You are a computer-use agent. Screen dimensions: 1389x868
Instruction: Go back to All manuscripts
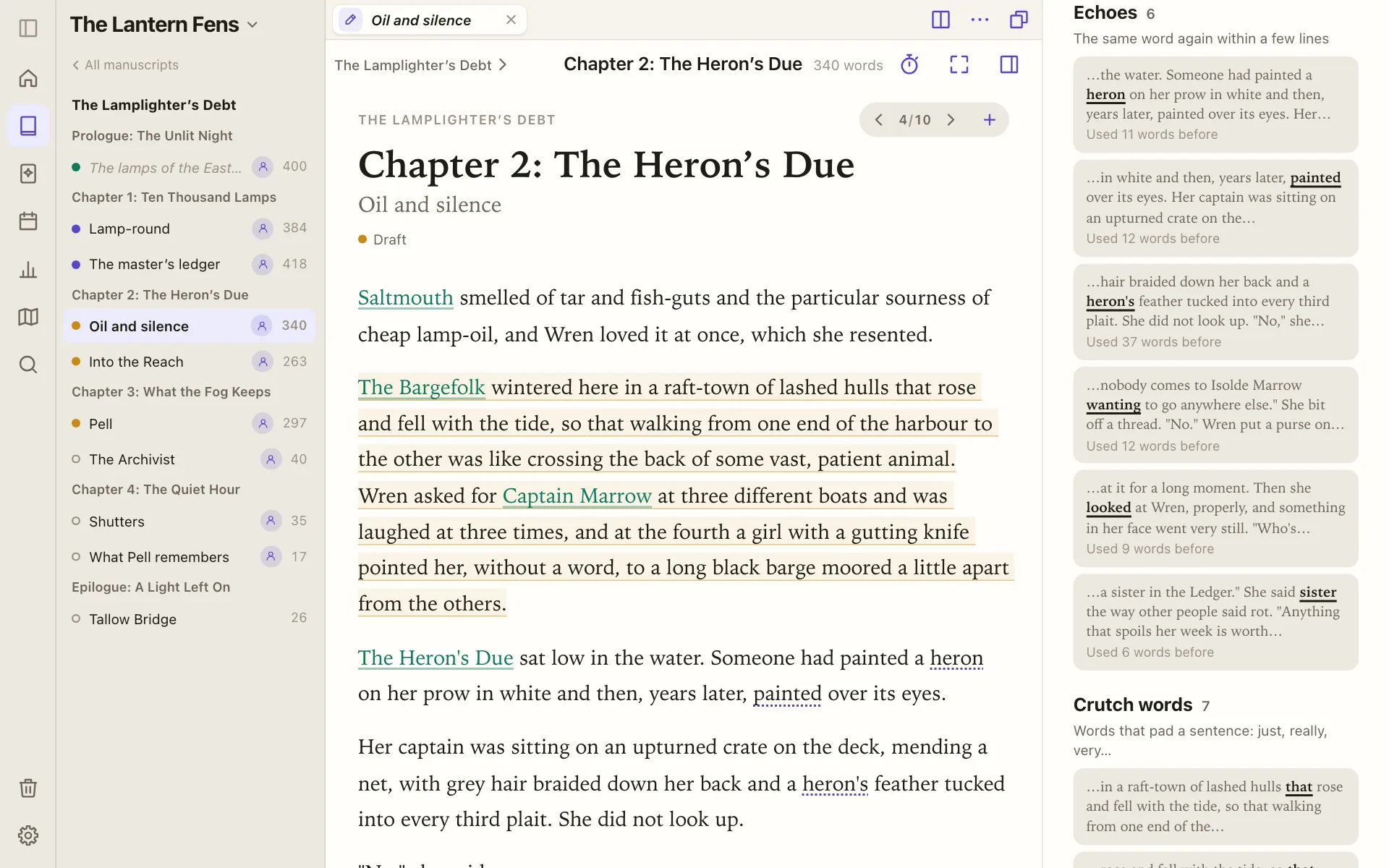(x=125, y=65)
